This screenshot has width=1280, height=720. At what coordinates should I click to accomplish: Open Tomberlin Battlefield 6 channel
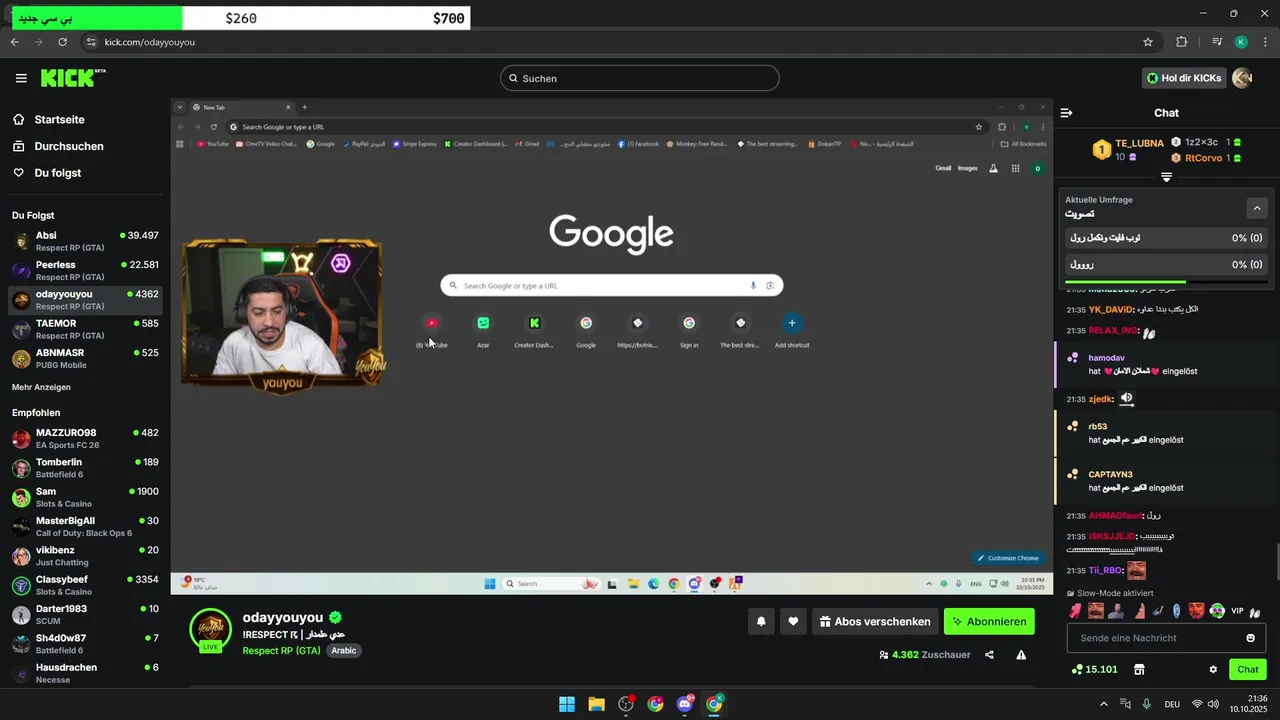85,467
